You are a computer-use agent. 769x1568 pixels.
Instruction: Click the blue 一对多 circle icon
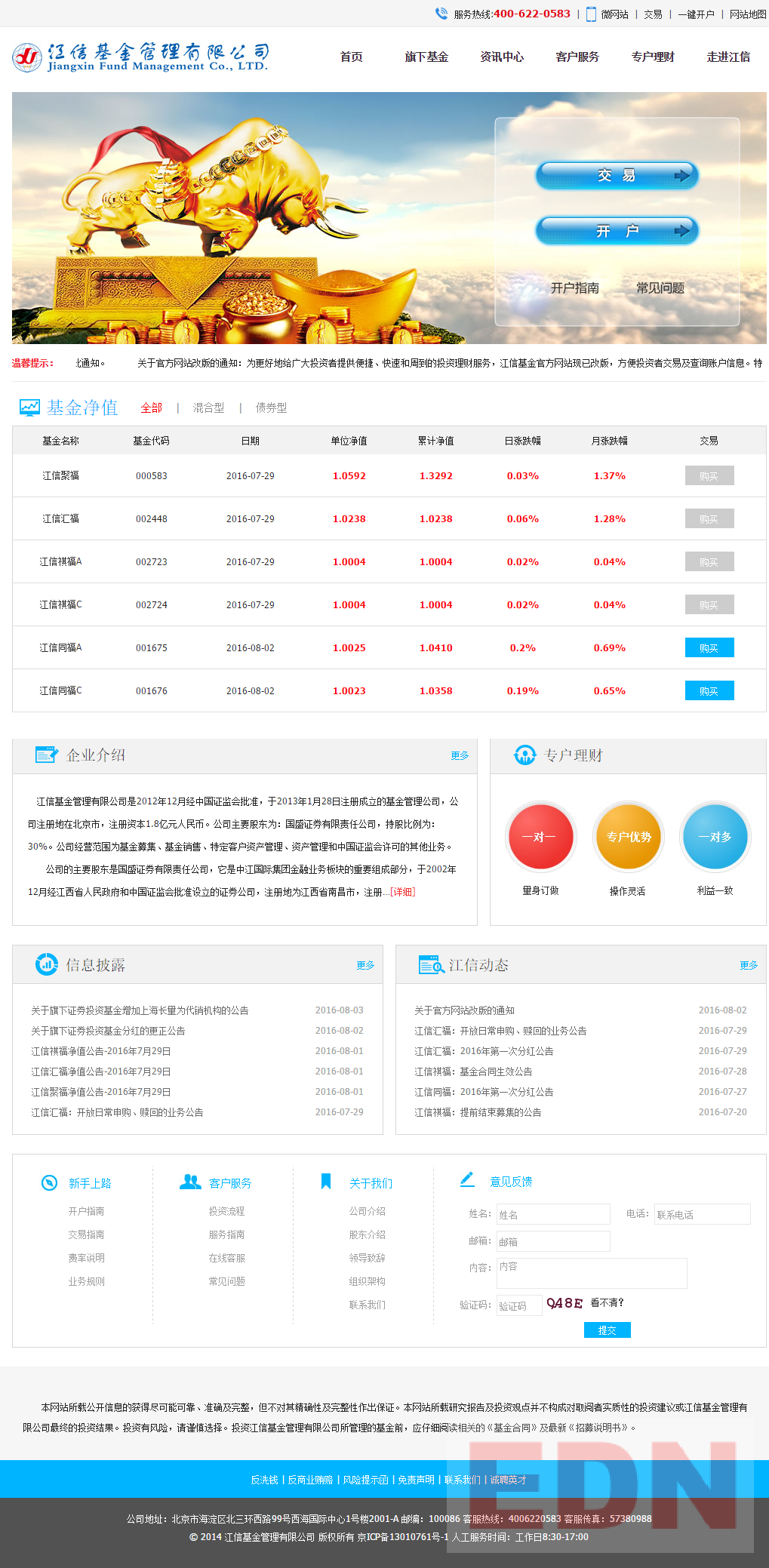[x=715, y=837]
